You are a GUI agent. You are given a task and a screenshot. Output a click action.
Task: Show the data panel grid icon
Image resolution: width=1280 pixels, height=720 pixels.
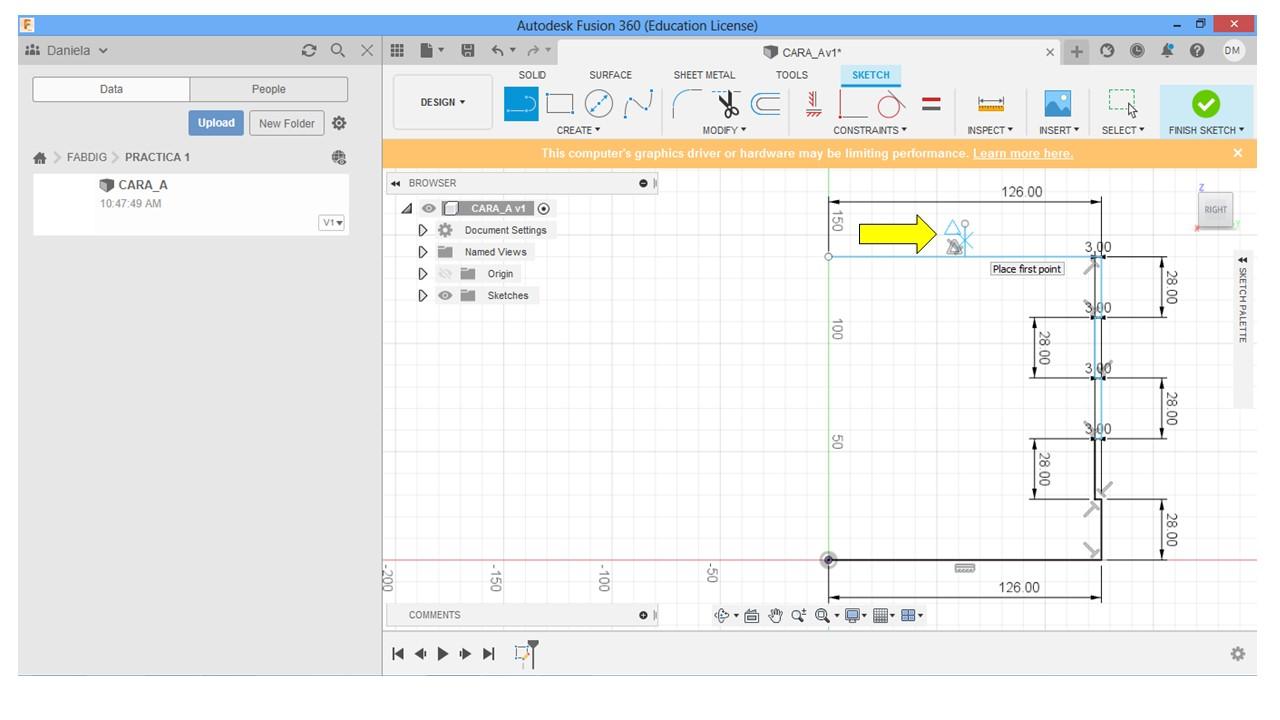point(397,50)
